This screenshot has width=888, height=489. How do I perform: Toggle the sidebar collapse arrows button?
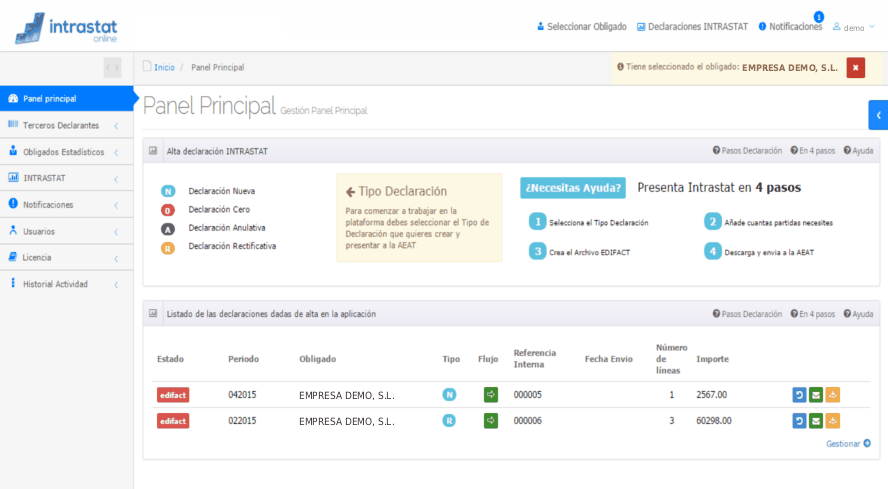coord(112,67)
